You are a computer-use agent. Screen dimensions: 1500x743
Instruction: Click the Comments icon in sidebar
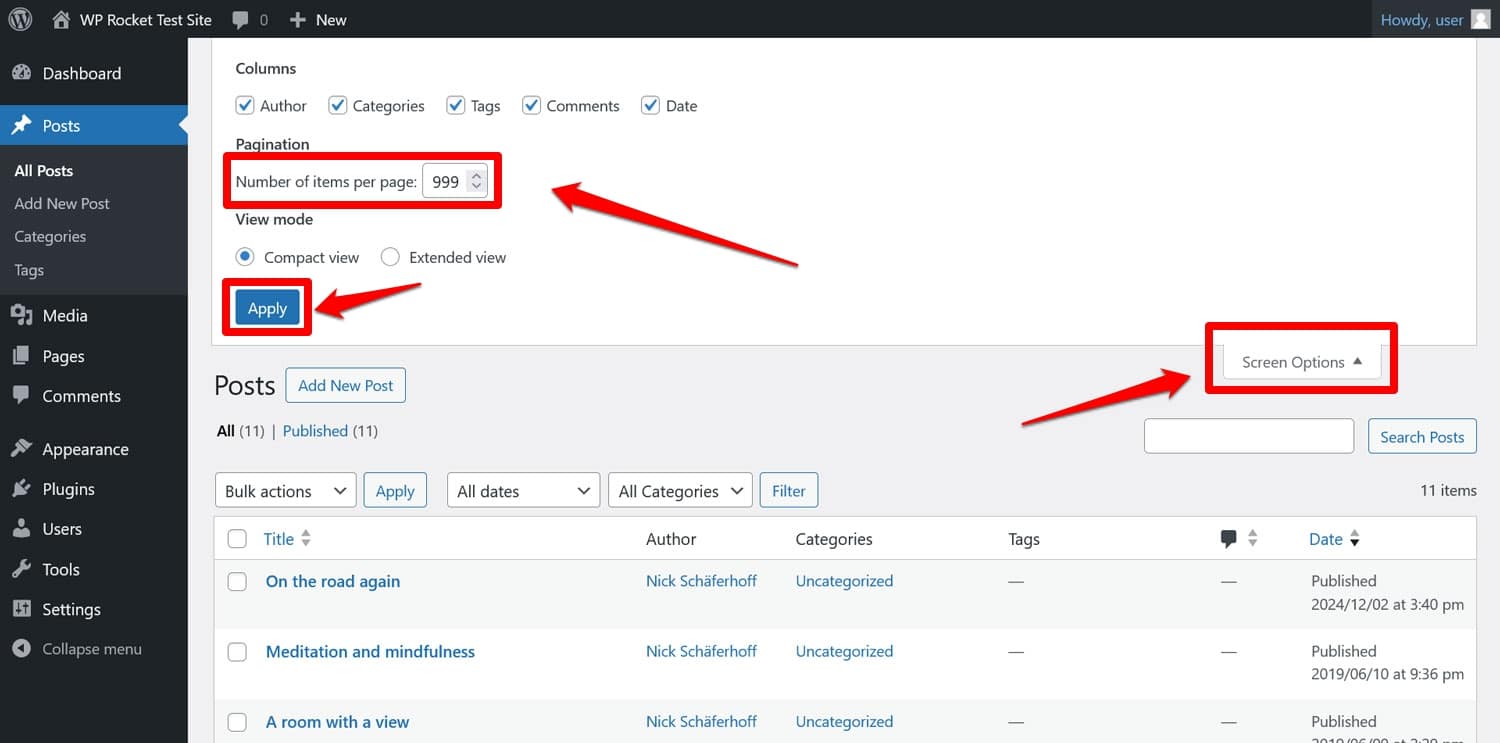click(x=21, y=396)
